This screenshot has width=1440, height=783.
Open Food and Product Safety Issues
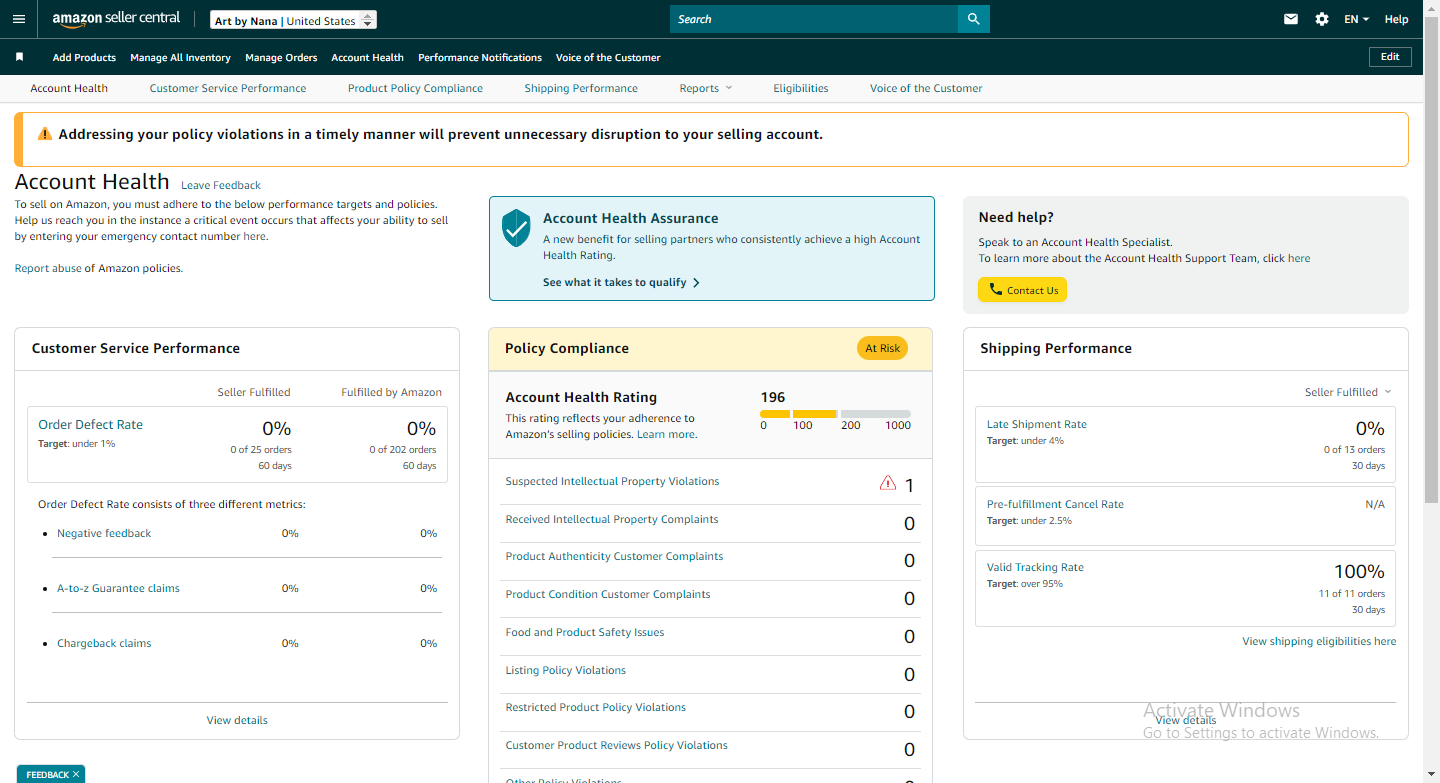[585, 632]
